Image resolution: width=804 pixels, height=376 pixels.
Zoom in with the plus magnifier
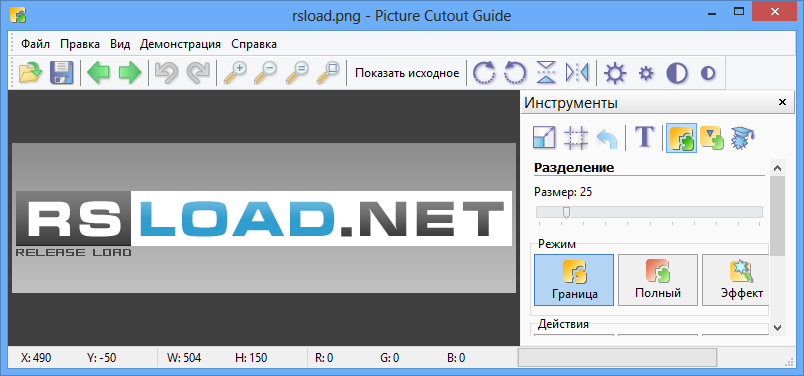(235, 73)
